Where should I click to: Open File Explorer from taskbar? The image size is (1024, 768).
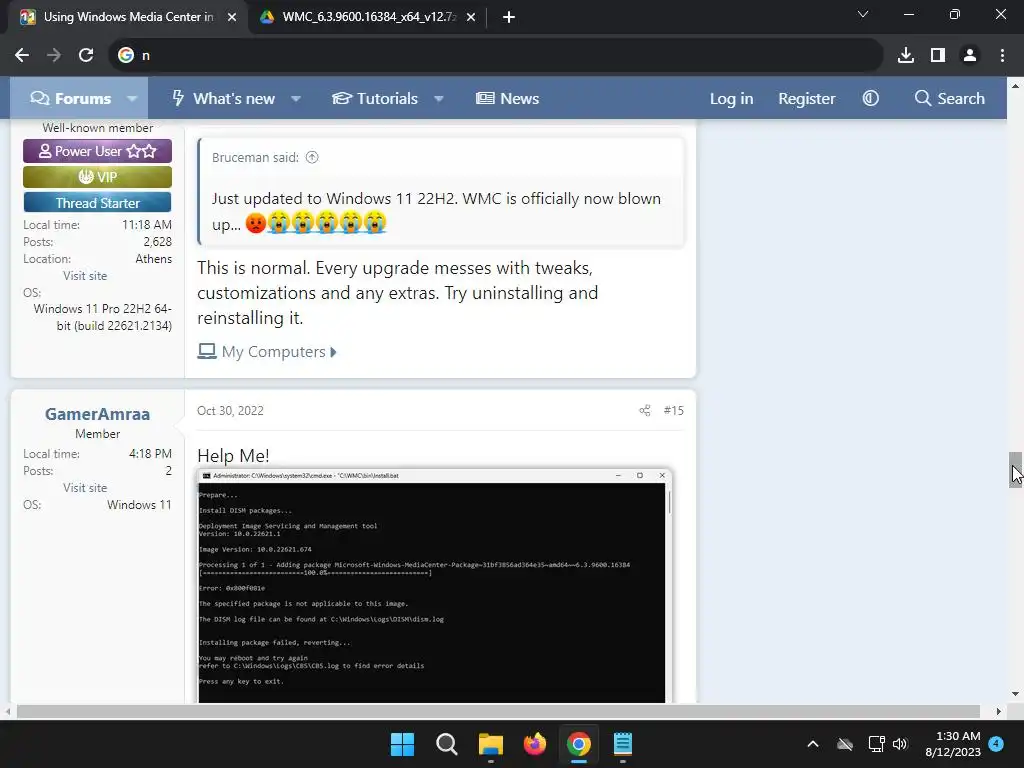point(490,744)
